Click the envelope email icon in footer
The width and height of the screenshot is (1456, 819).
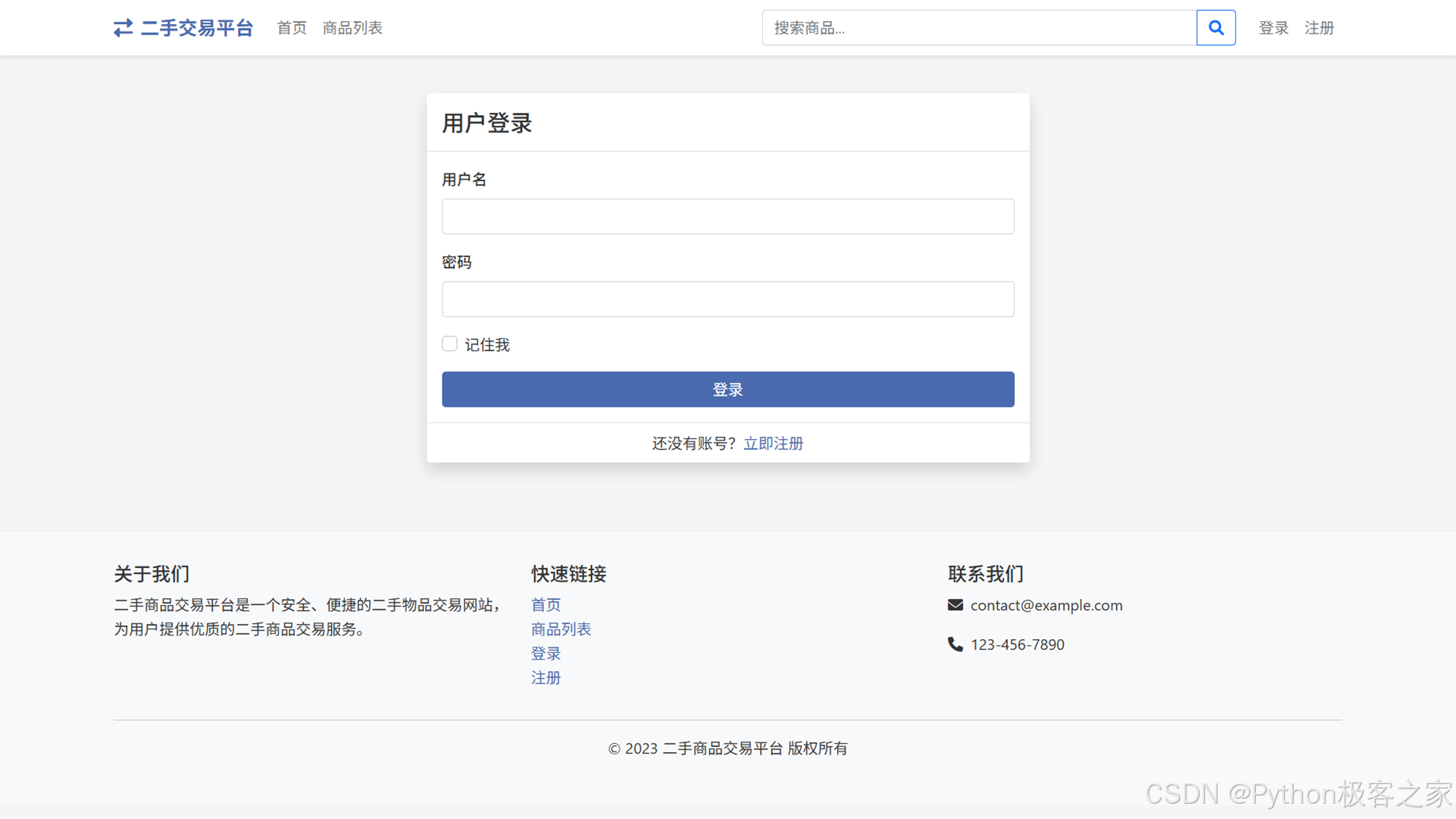tap(955, 605)
